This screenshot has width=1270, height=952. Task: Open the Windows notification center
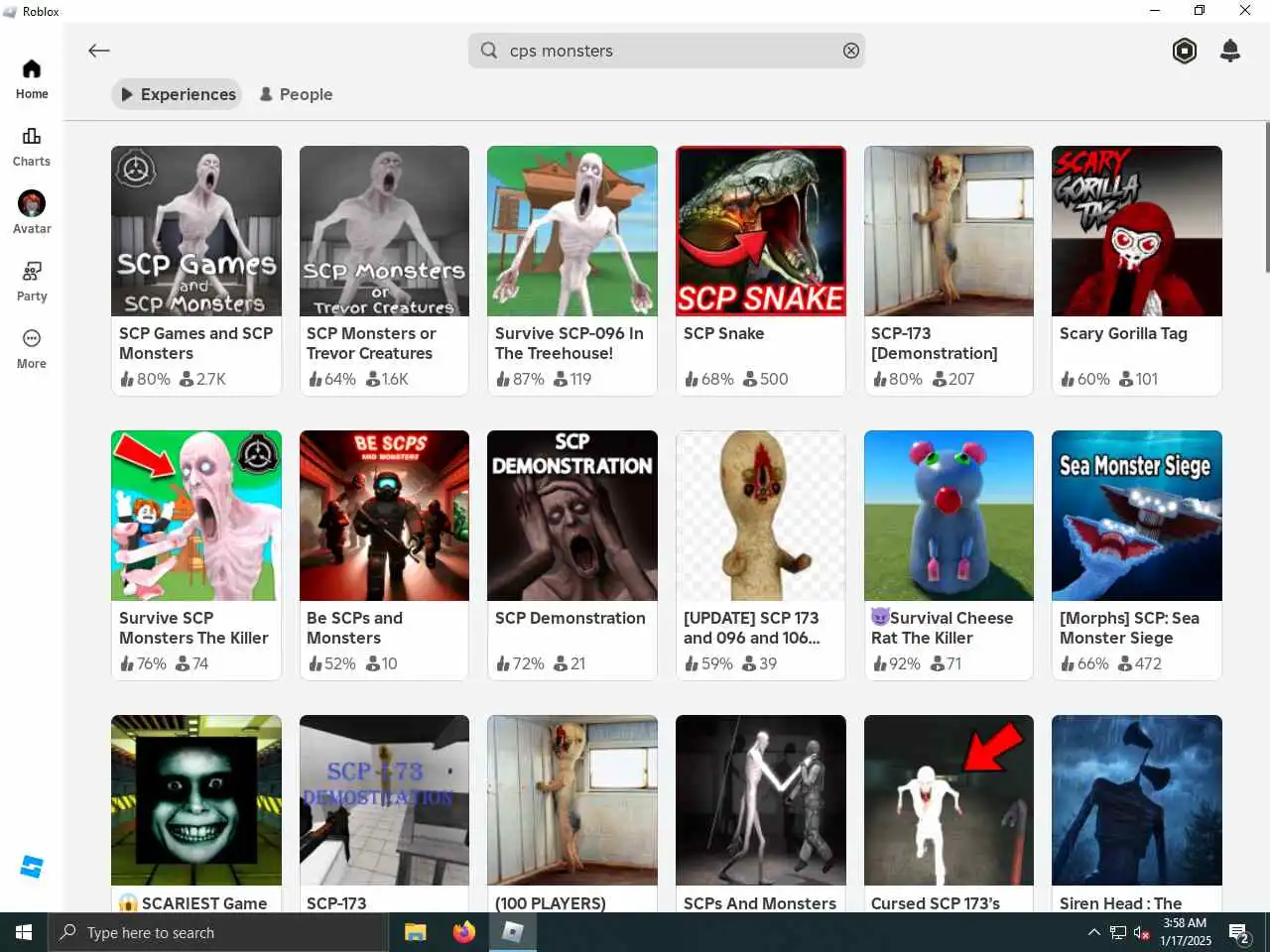tap(1239, 933)
